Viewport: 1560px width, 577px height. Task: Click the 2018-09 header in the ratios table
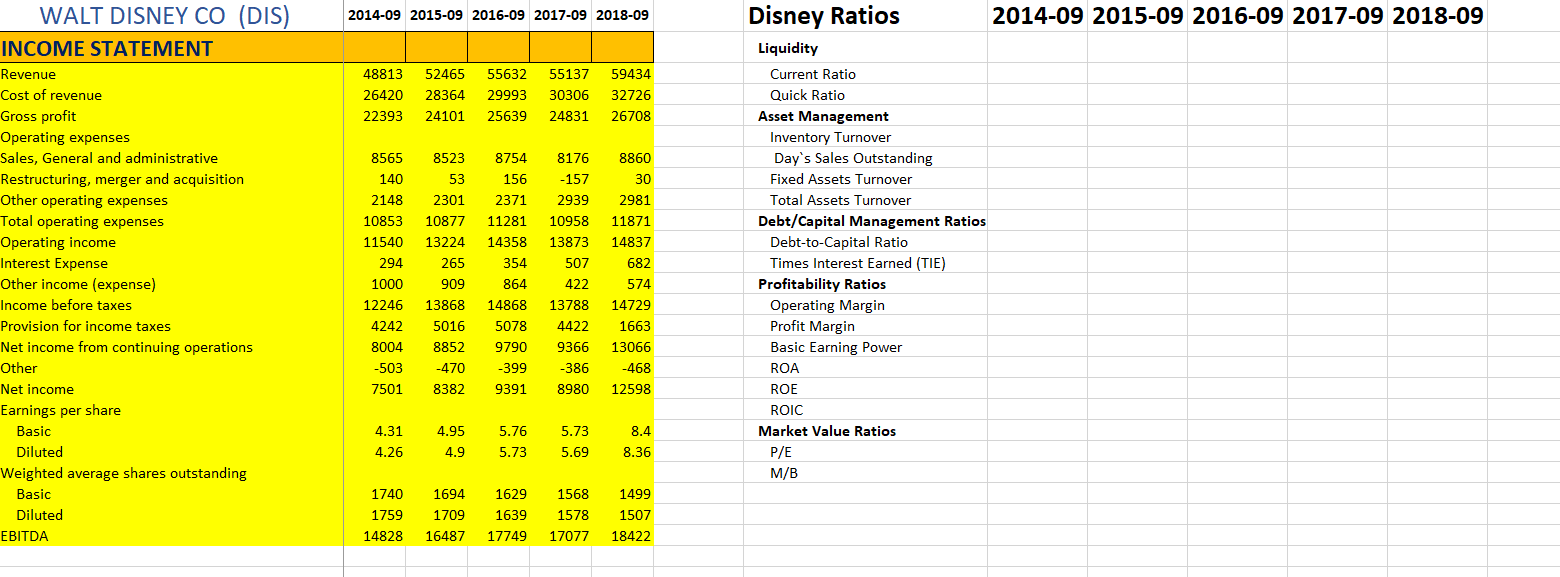1438,16
